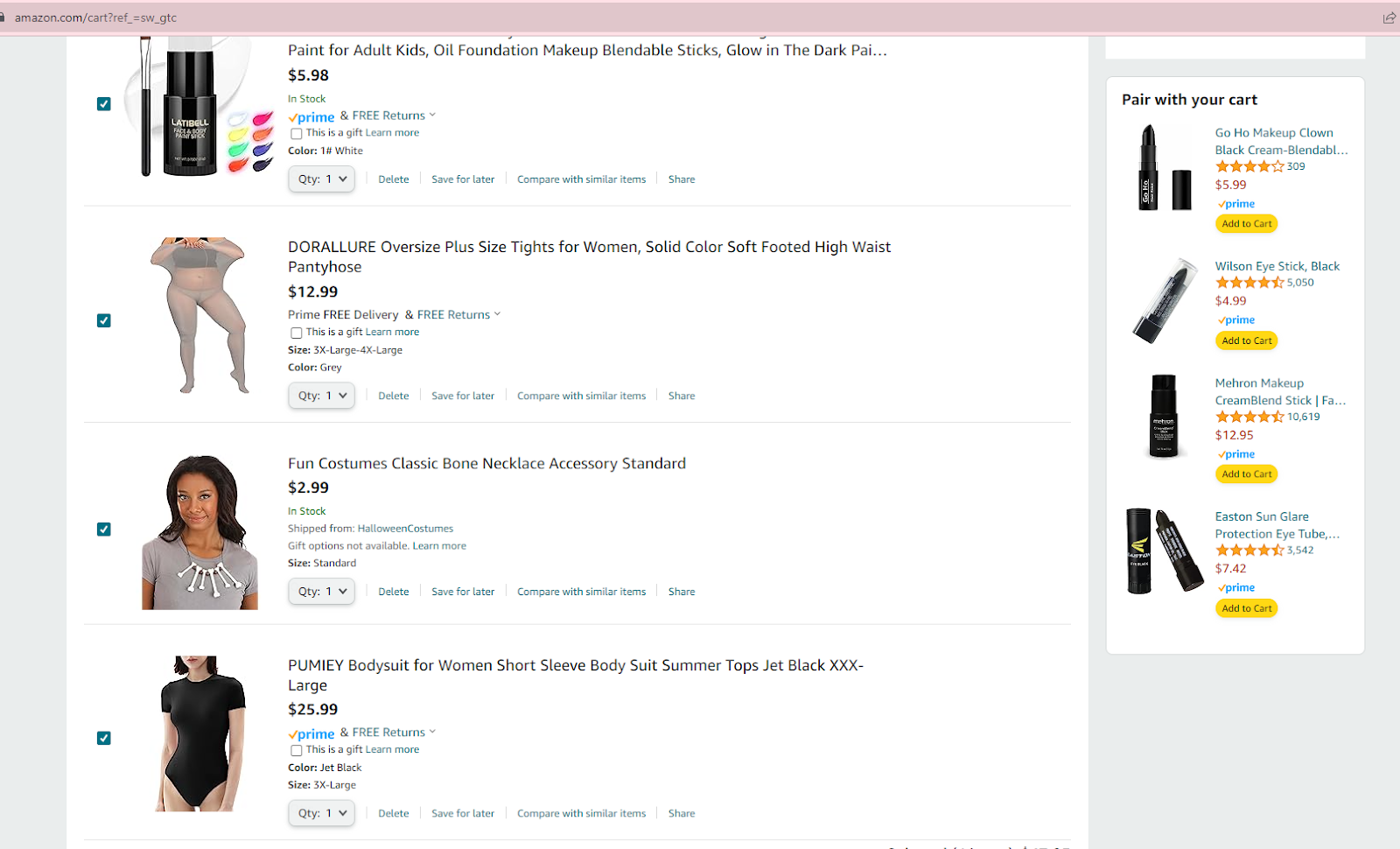The width and height of the screenshot is (1400, 849).
Task: Open the PUMIEY Bodysuit for Women title
Action: coord(576,675)
